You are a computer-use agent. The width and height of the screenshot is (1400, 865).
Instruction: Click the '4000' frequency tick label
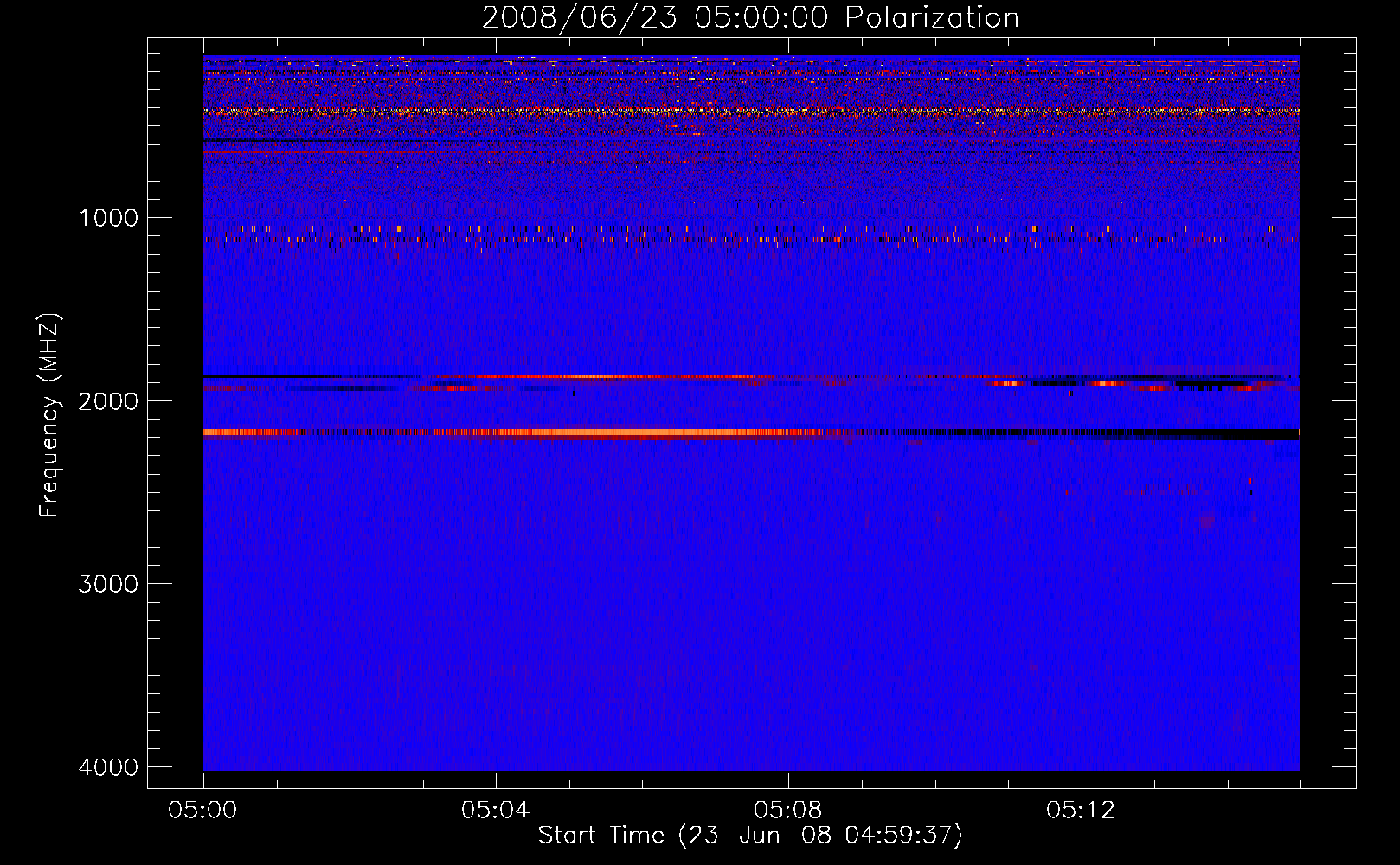[108, 767]
